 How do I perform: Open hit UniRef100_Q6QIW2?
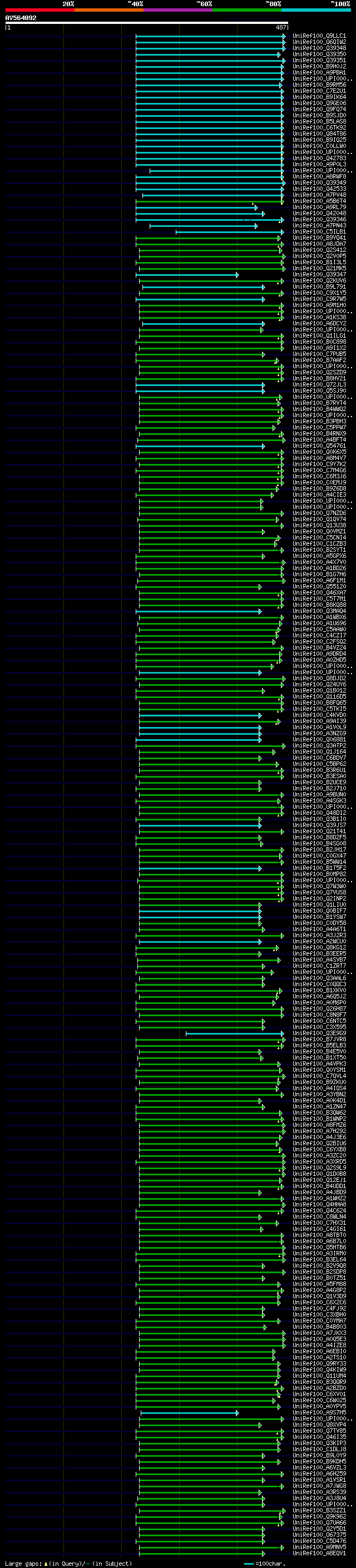319,42
